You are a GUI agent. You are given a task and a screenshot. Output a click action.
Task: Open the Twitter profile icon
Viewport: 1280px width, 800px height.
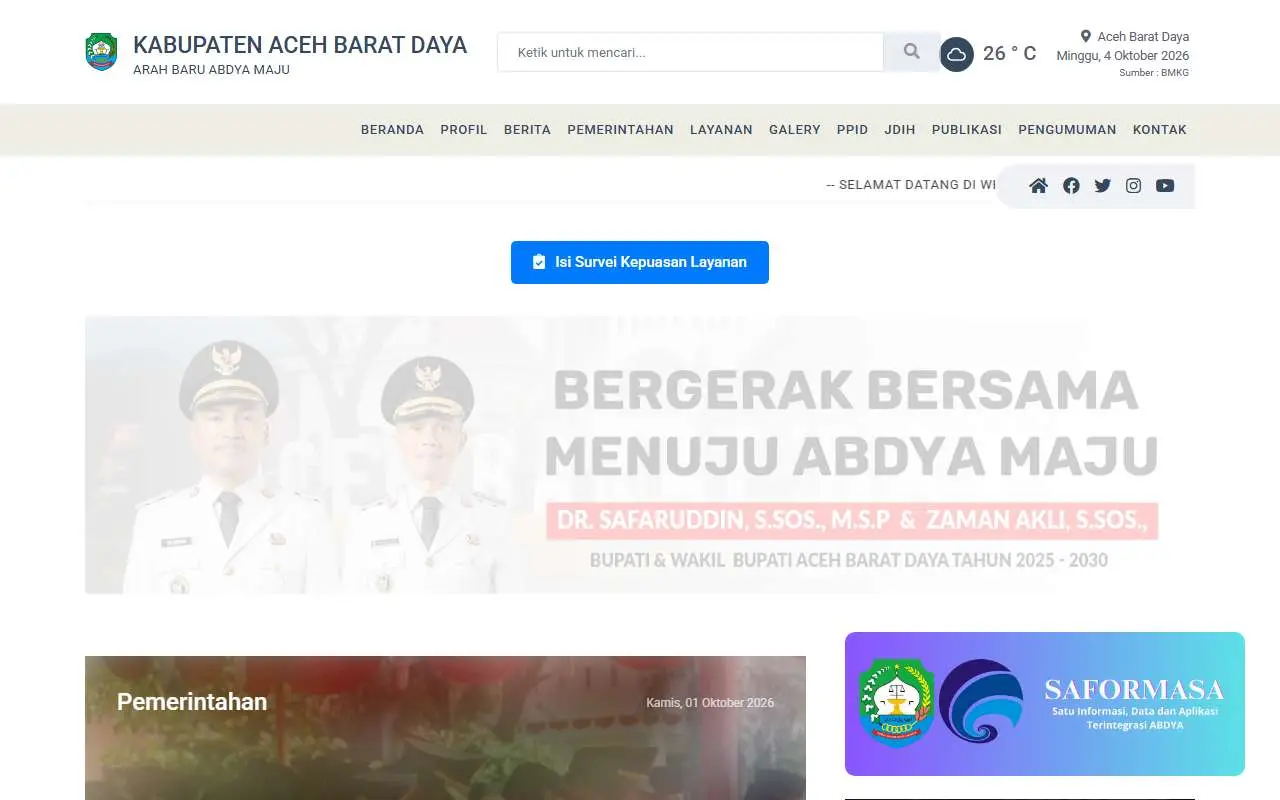pos(1102,186)
